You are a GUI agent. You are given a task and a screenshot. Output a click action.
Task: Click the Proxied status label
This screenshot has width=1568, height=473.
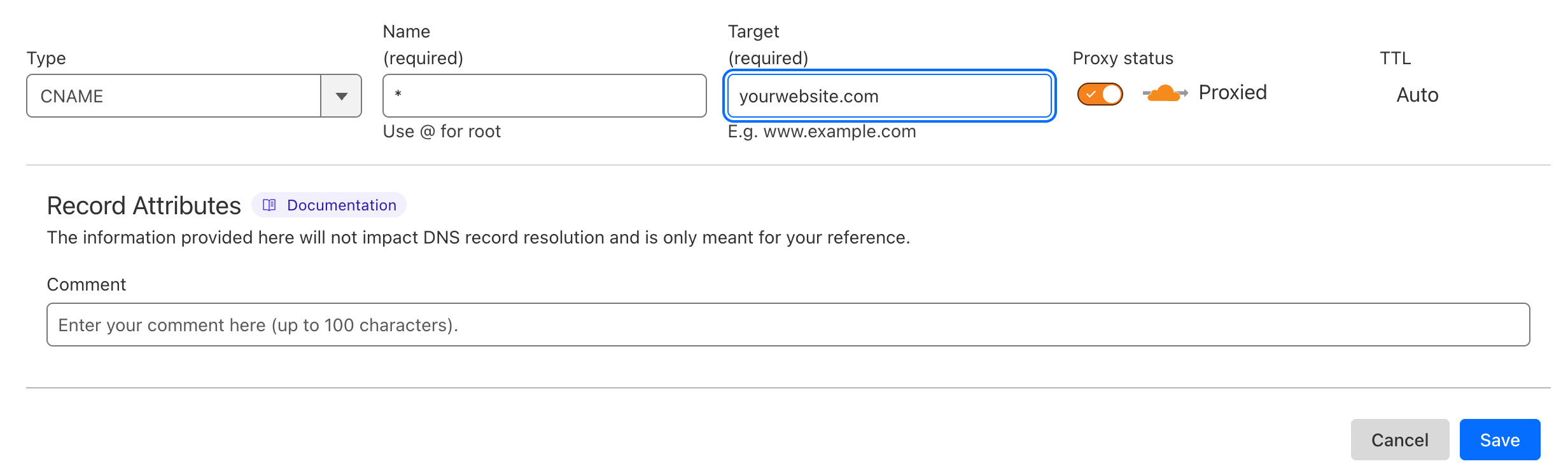1233,93
